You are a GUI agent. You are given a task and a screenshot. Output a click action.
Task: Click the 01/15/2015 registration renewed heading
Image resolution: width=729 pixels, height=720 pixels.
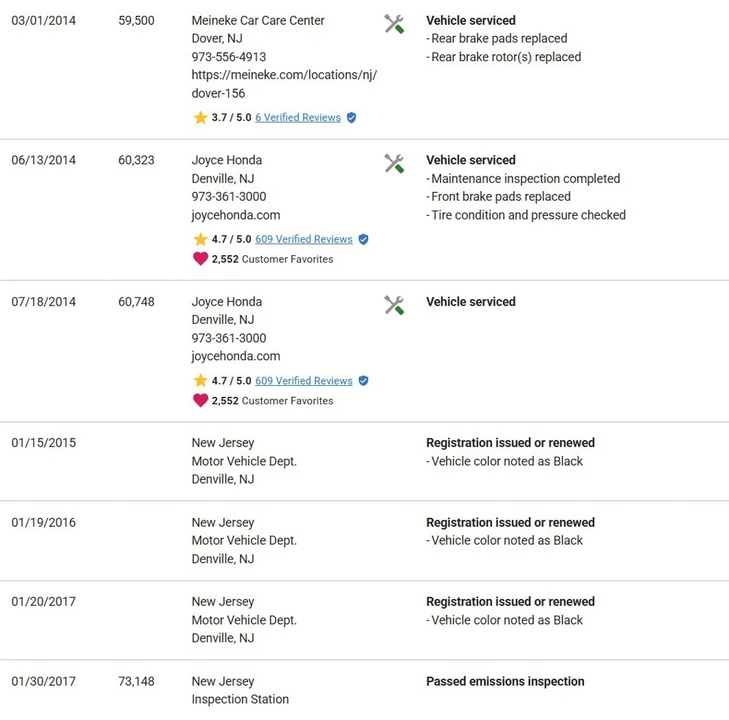(510, 443)
